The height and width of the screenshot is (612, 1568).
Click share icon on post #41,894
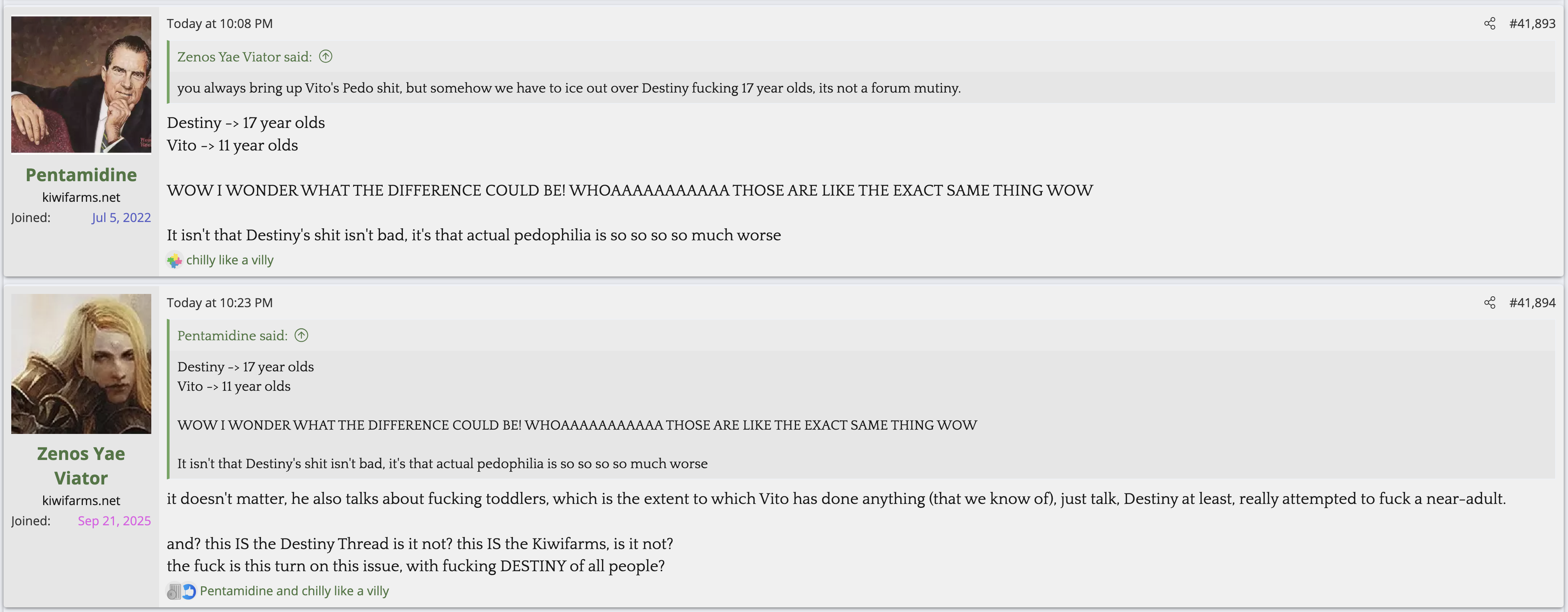pyautogui.click(x=1489, y=303)
